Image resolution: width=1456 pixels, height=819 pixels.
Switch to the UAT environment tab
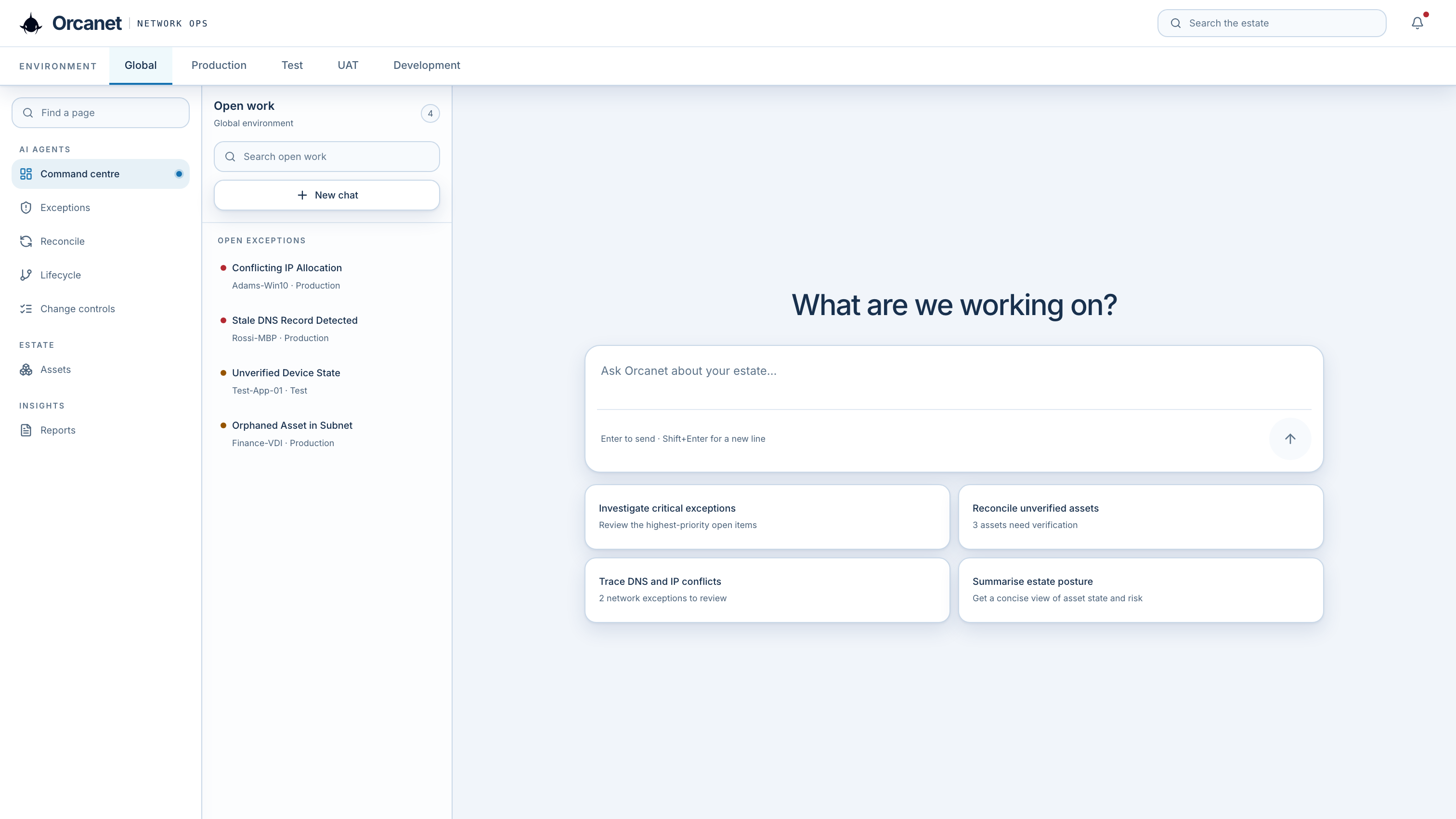click(x=348, y=66)
